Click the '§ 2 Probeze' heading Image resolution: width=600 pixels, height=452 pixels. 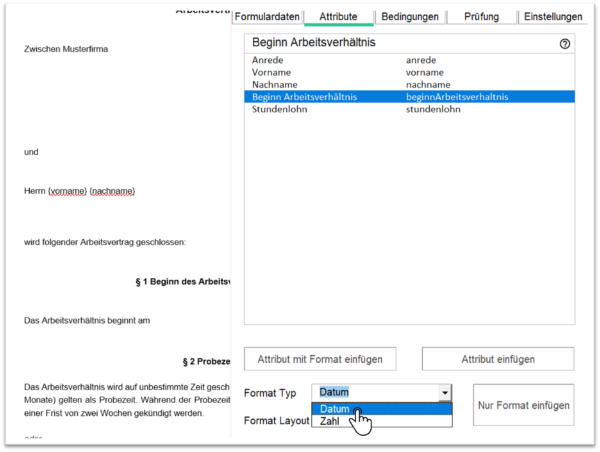click(x=206, y=361)
